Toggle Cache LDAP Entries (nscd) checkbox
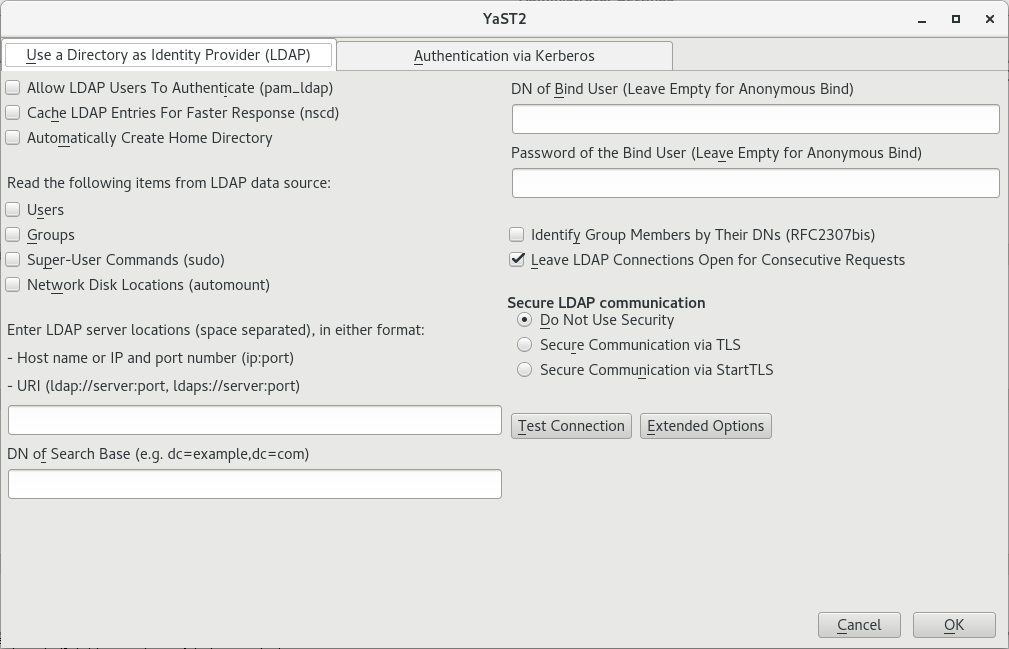The image size is (1009, 649). [x=13, y=113]
